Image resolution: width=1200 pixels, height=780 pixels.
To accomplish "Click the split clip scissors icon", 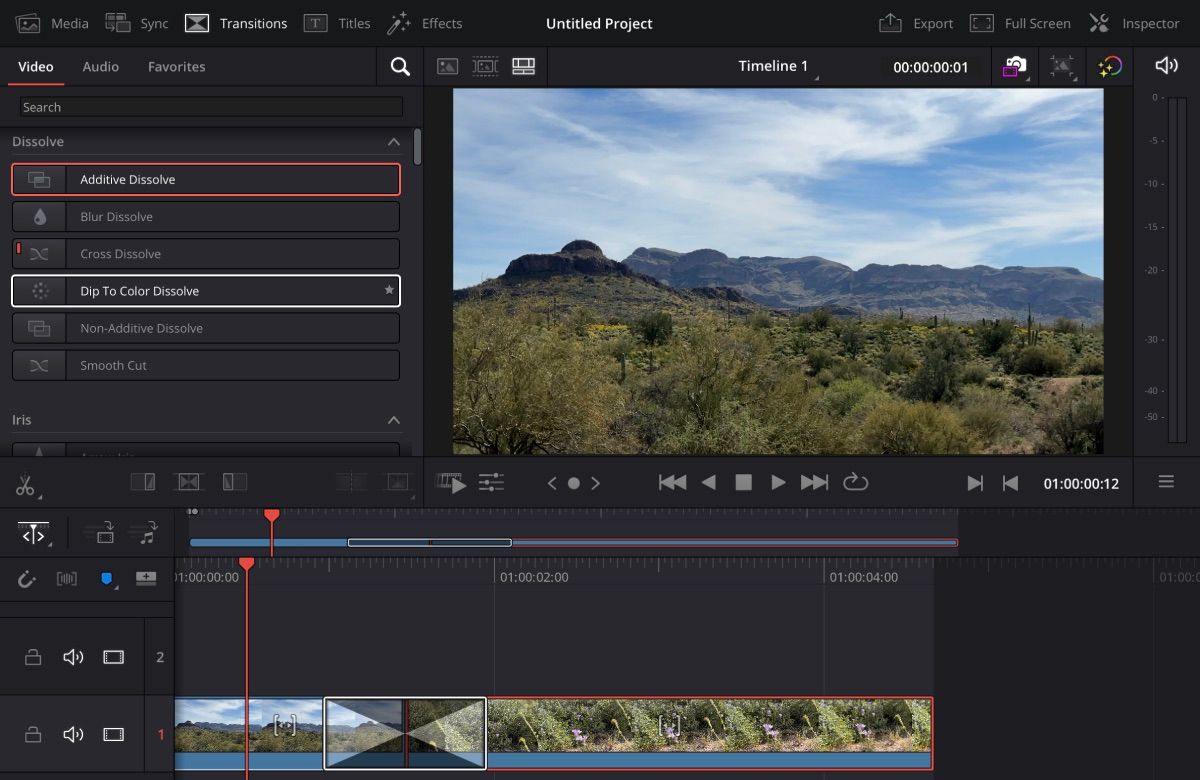I will 25,486.
